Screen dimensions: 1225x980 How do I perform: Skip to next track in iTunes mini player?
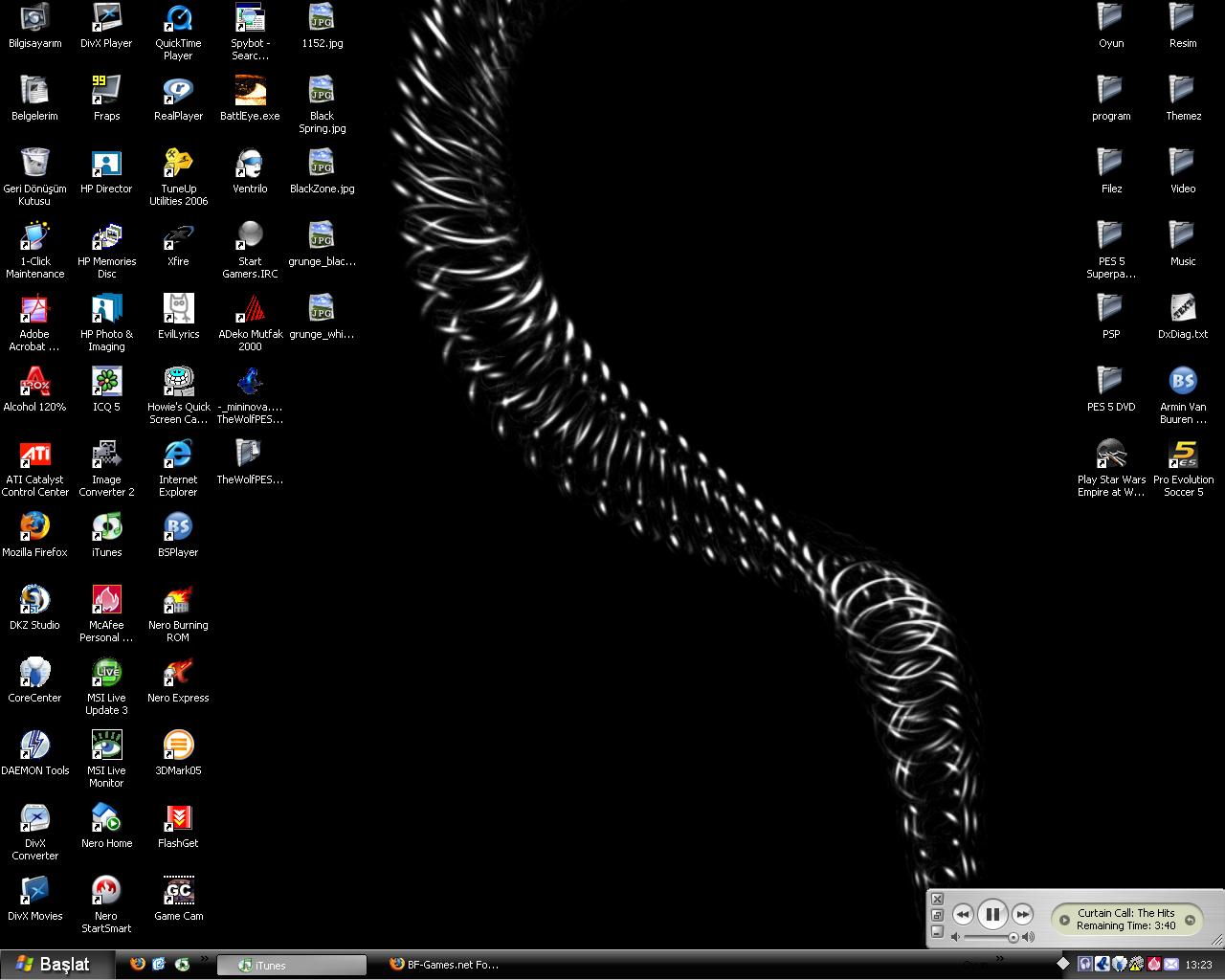click(1022, 915)
